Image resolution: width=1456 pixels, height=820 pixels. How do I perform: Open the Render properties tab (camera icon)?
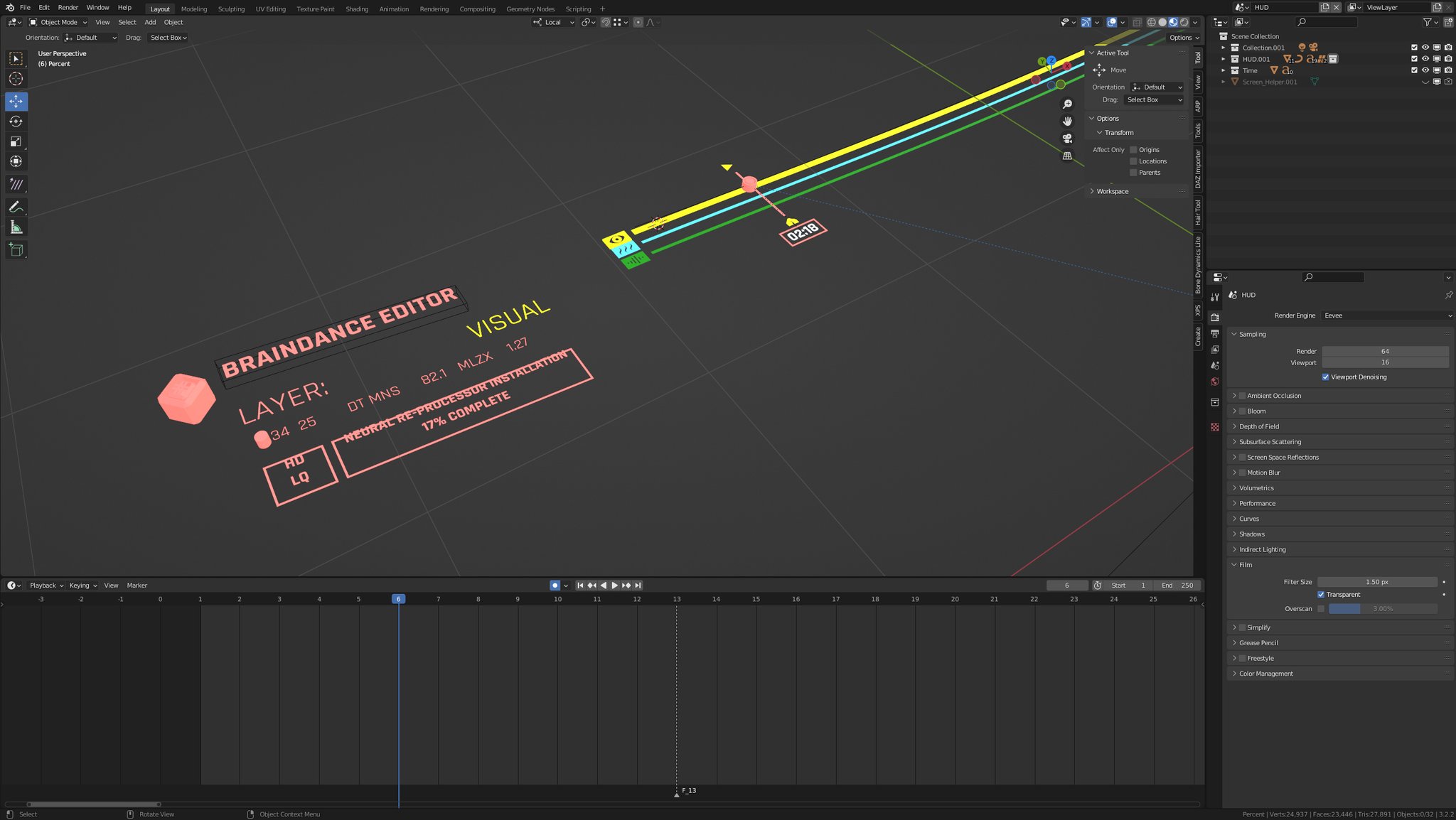pyautogui.click(x=1216, y=318)
